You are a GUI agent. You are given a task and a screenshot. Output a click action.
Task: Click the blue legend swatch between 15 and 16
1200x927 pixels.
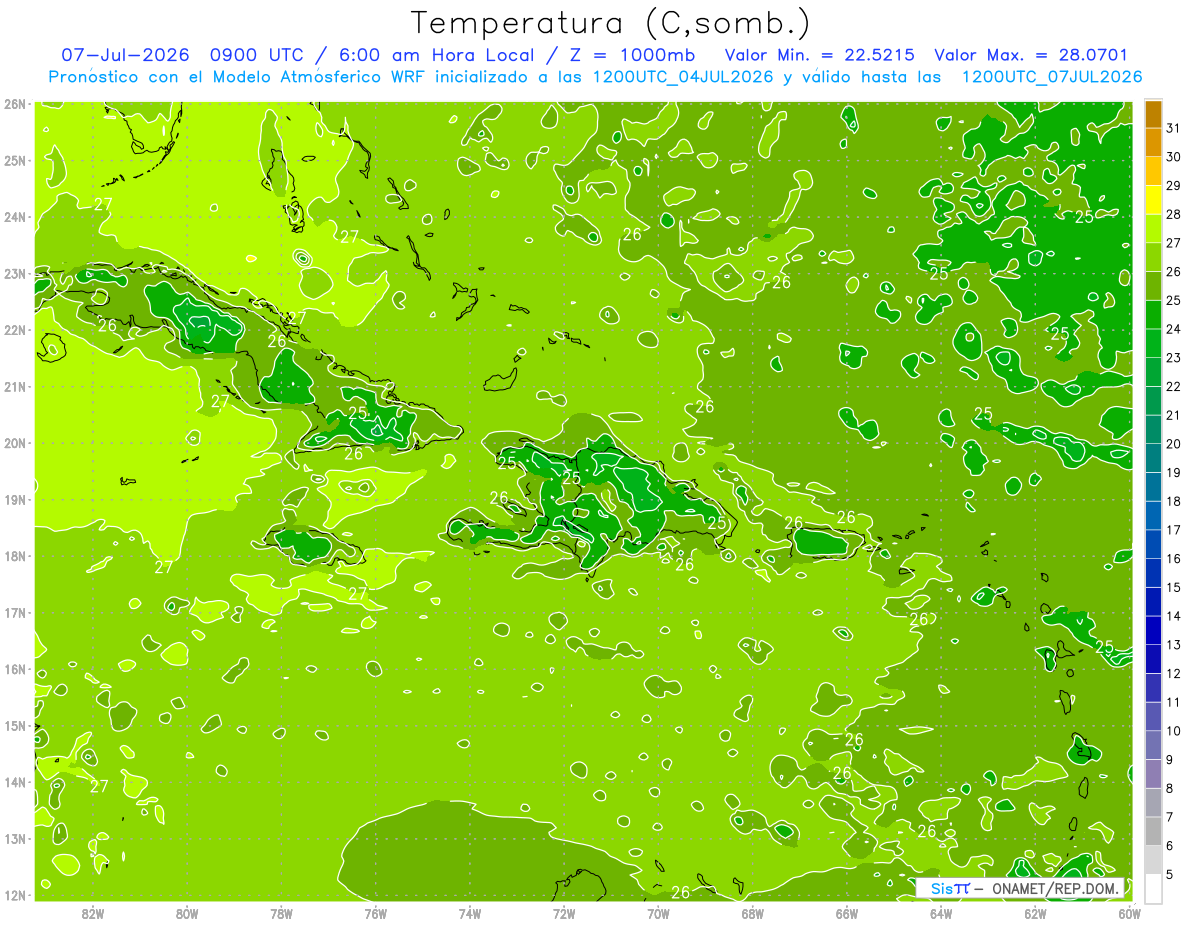tap(1153, 573)
